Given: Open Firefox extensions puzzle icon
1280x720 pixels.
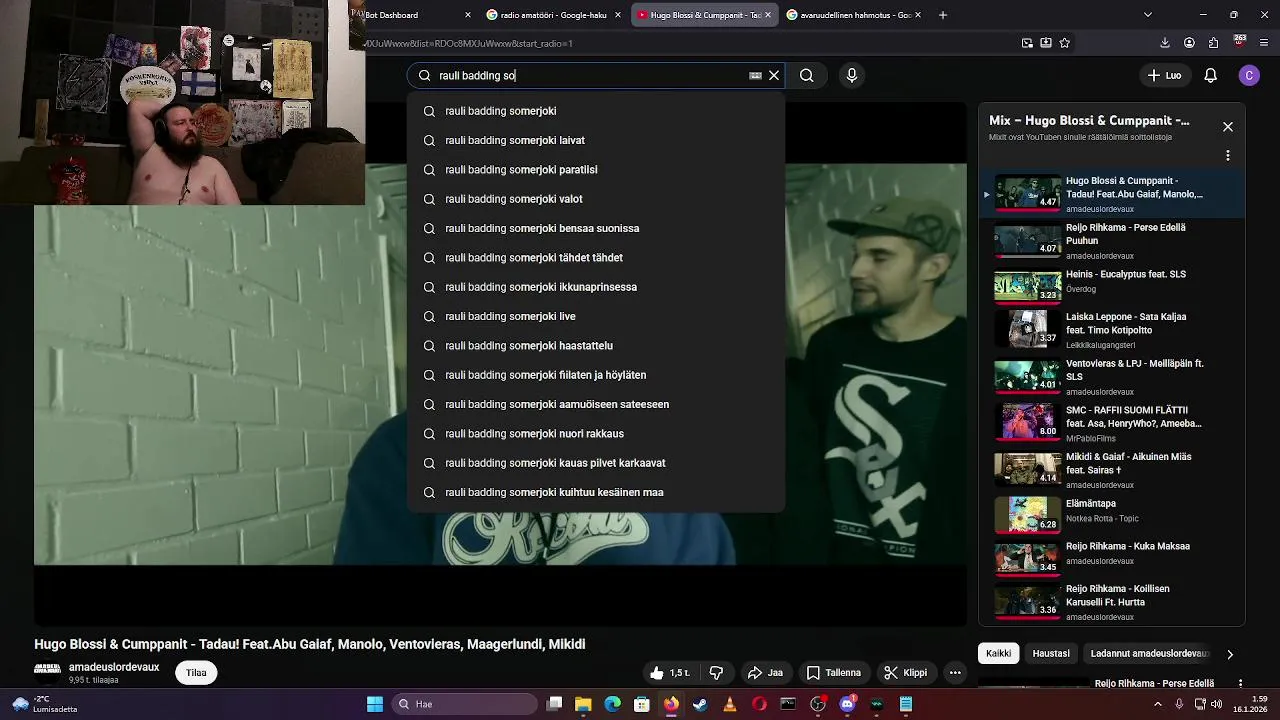Looking at the screenshot, I should pos(1213,43).
